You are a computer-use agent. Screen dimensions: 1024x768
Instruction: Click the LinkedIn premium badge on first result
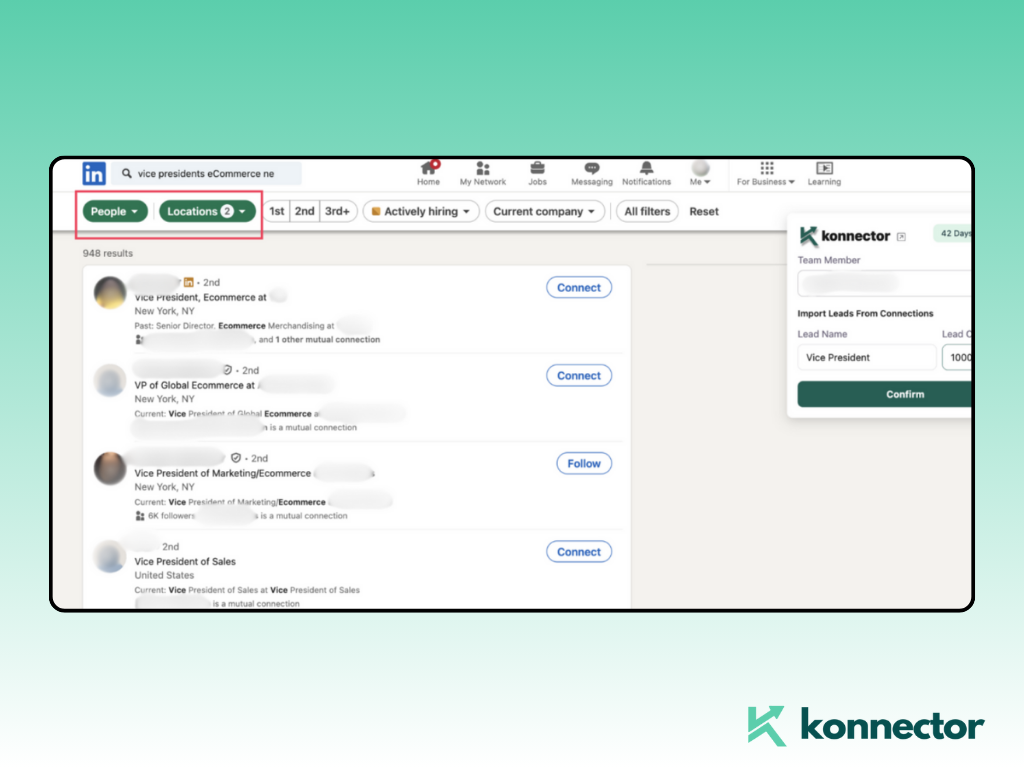(189, 282)
